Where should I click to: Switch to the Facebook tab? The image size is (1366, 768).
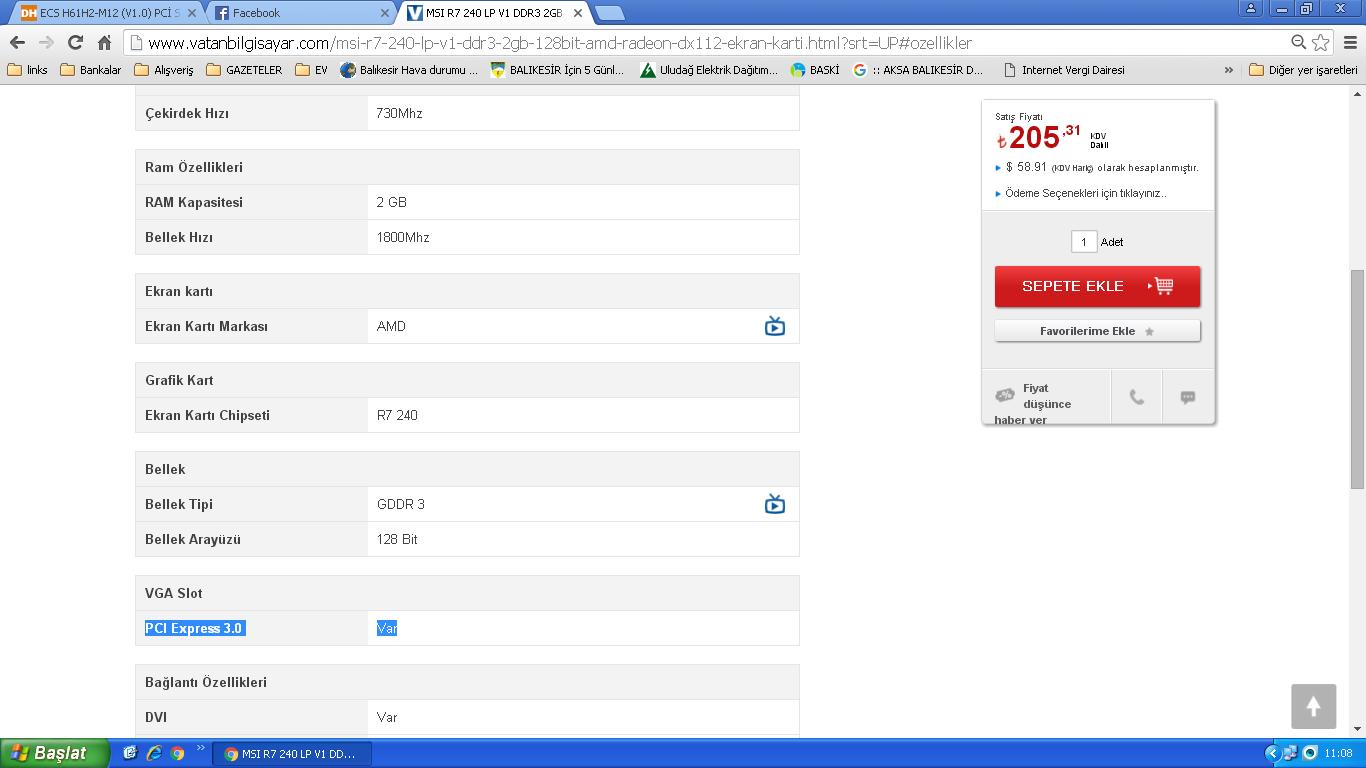[300, 13]
